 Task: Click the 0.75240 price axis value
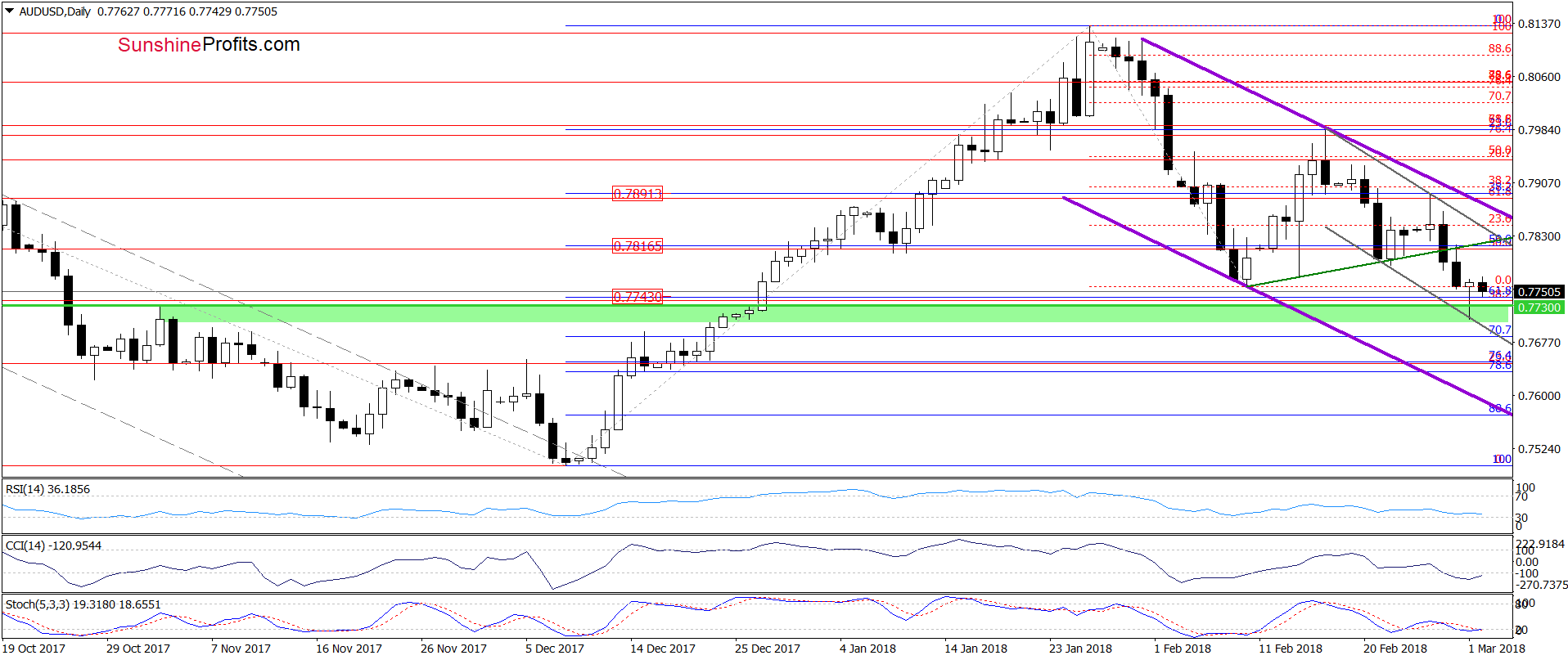pyautogui.click(x=1539, y=449)
